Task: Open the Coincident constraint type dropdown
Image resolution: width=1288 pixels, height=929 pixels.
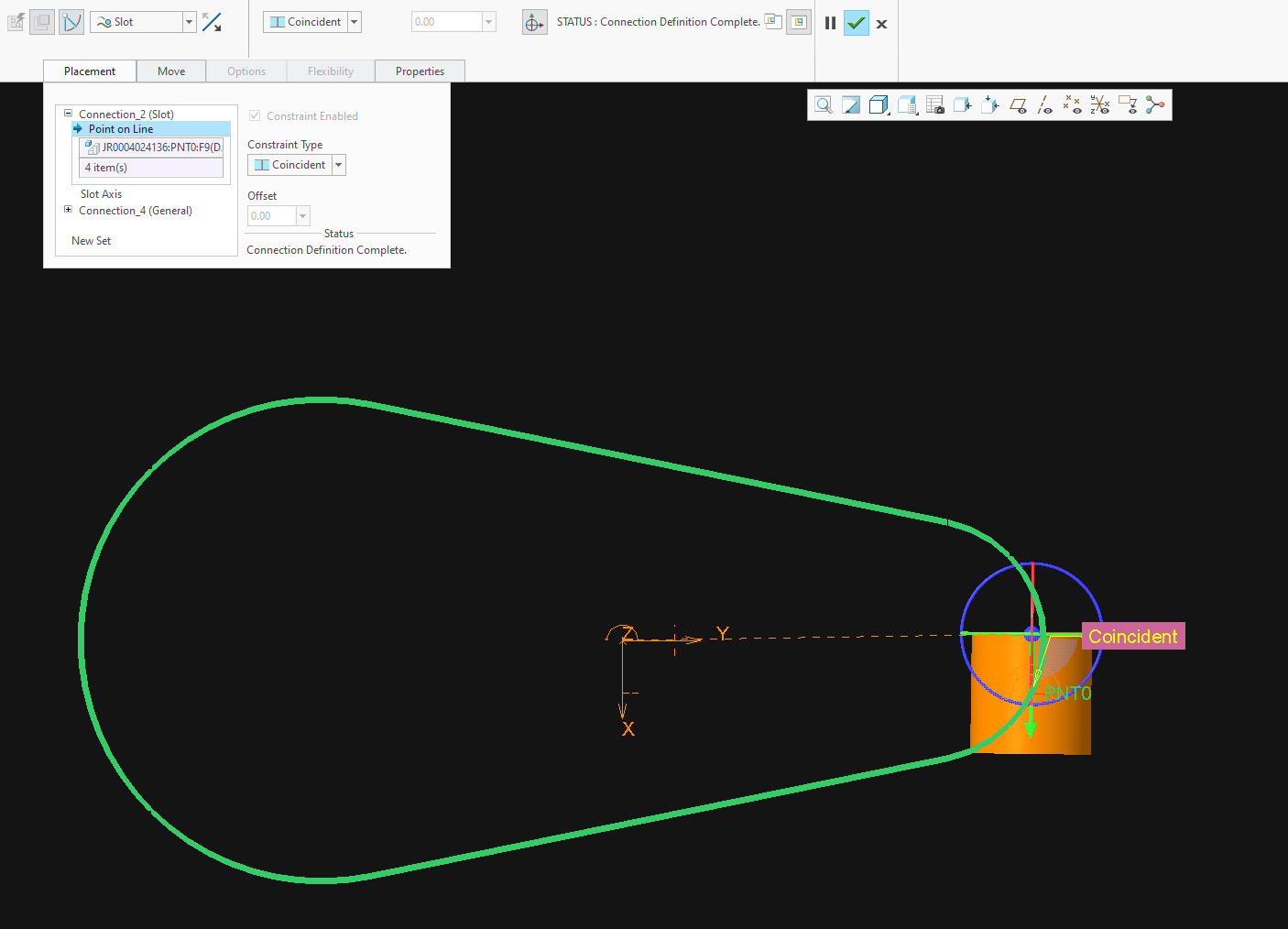Action: (338, 164)
